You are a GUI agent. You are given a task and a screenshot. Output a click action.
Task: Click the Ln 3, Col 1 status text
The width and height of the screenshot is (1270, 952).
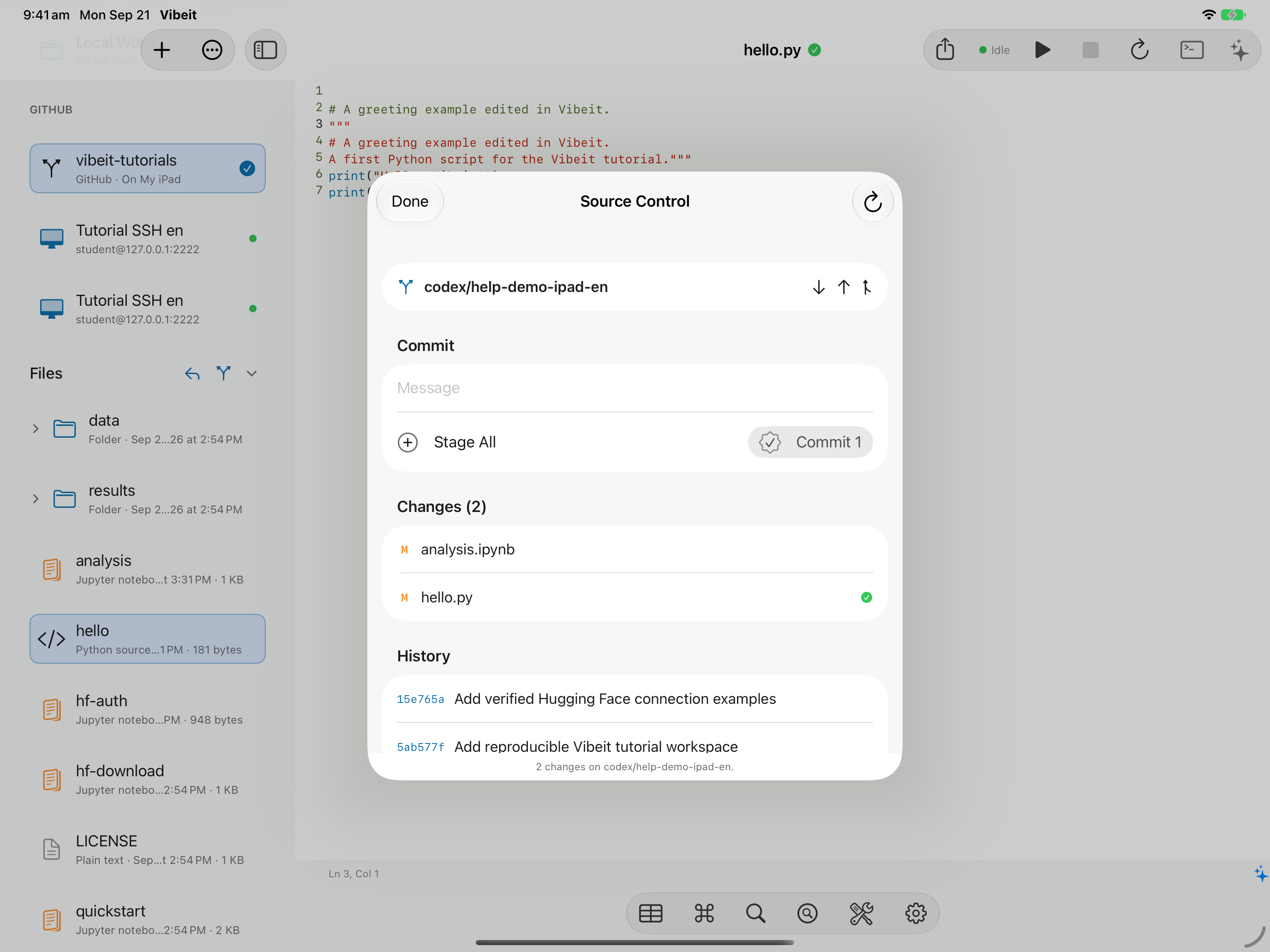pyautogui.click(x=353, y=874)
